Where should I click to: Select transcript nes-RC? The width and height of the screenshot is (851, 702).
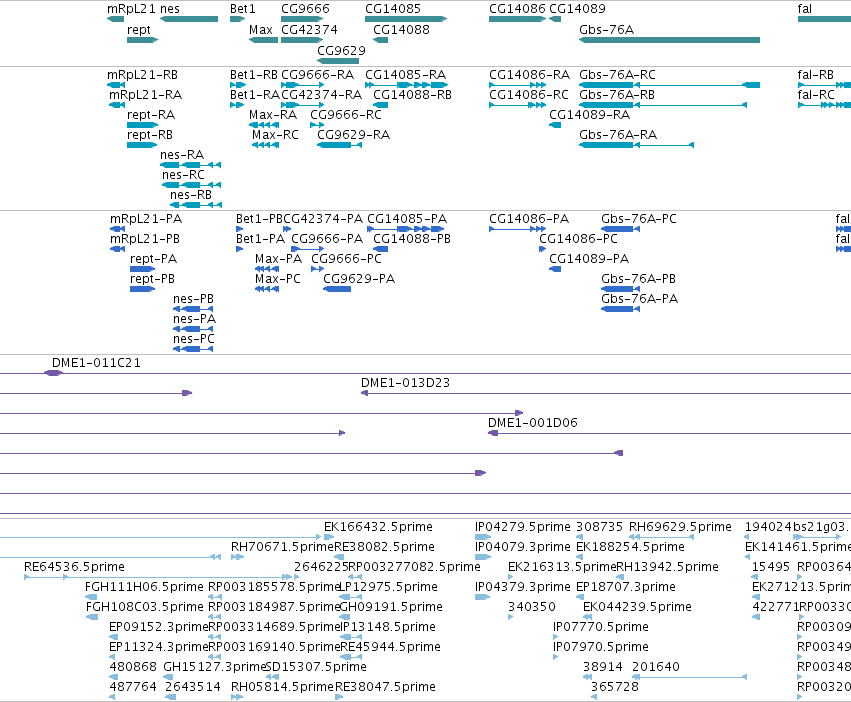click(x=183, y=175)
